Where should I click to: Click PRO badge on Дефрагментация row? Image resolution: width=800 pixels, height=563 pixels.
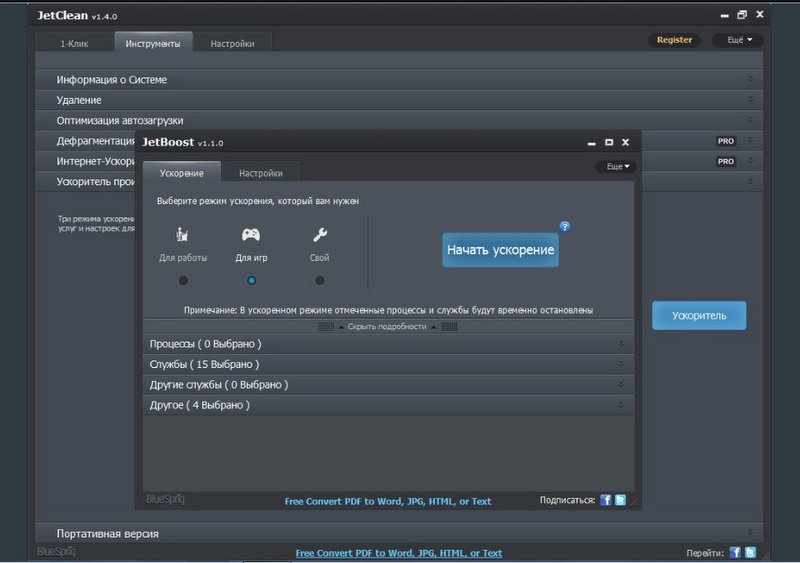tap(726, 141)
